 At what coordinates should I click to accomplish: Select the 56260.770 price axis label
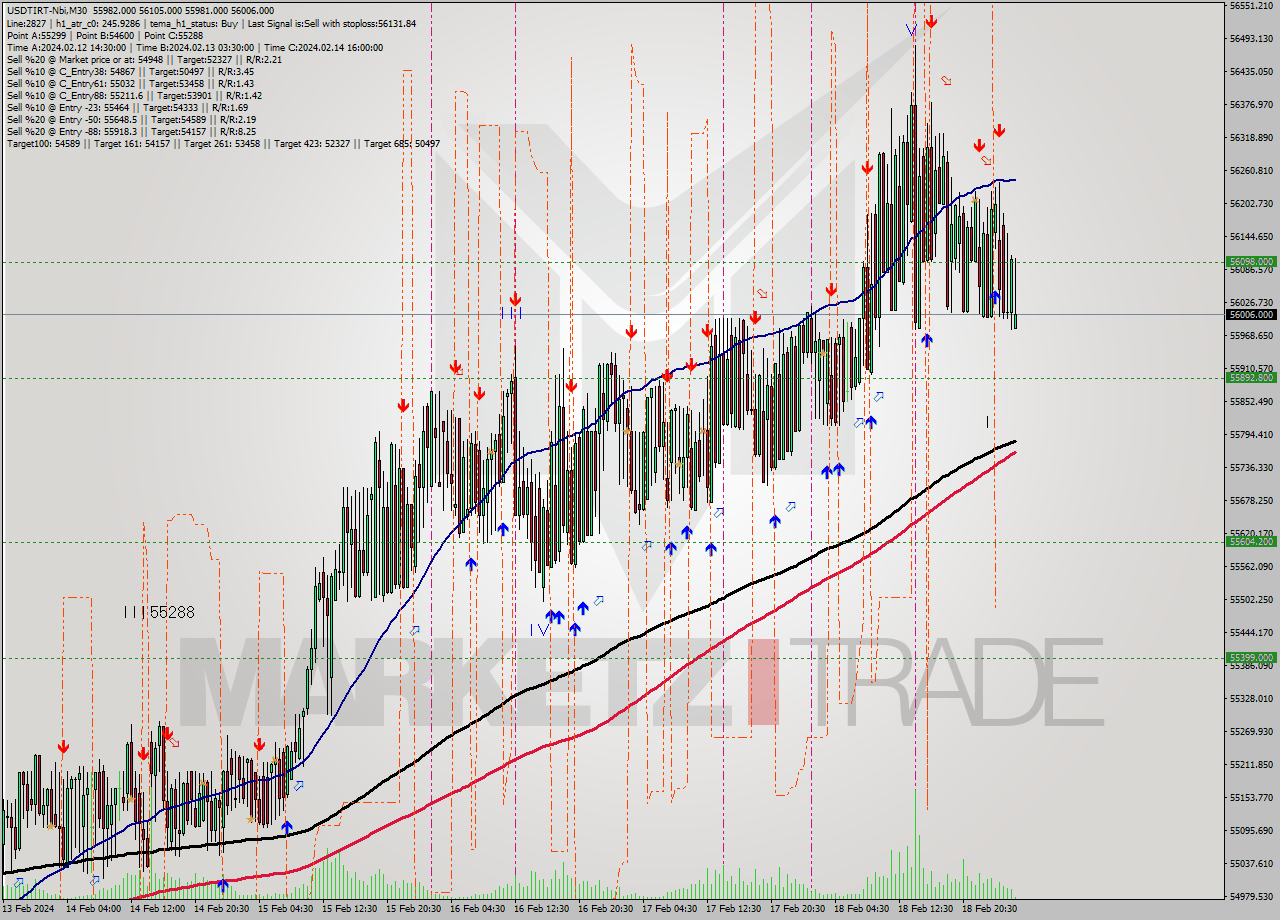click(1251, 170)
